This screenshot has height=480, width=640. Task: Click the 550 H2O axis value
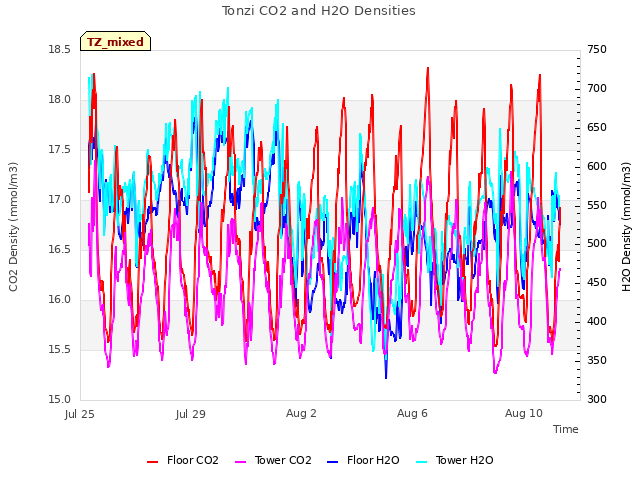pos(597,205)
